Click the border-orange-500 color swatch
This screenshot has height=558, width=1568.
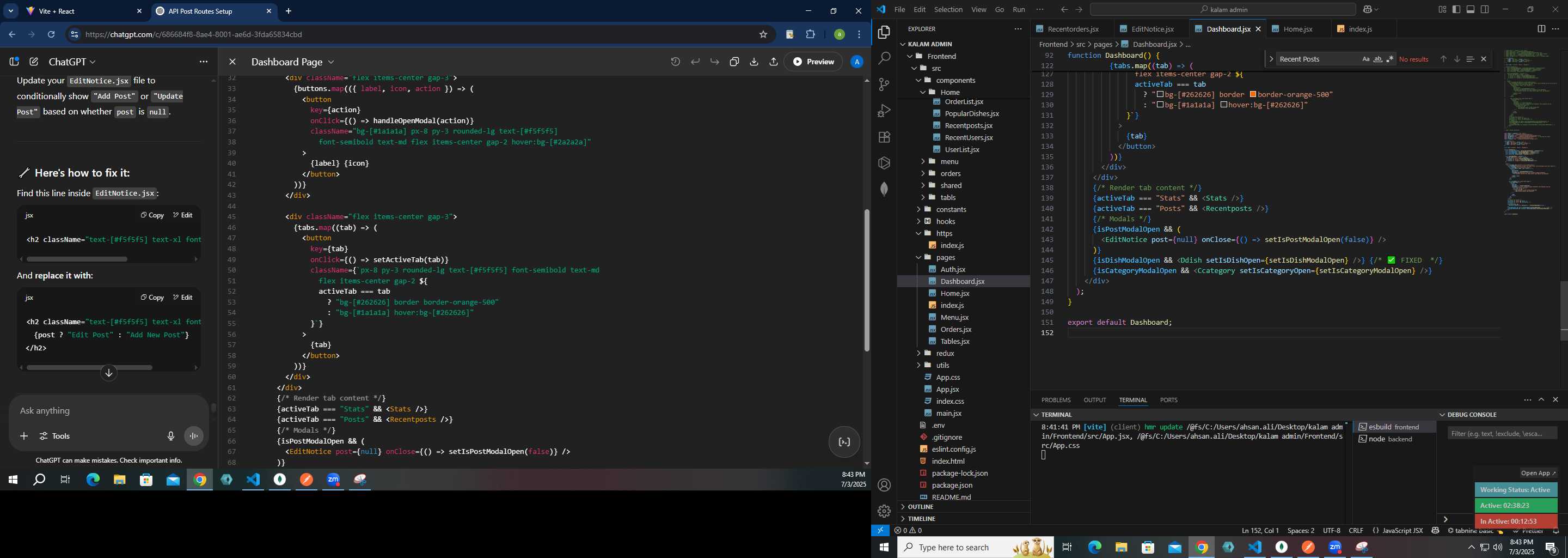pos(1253,94)
